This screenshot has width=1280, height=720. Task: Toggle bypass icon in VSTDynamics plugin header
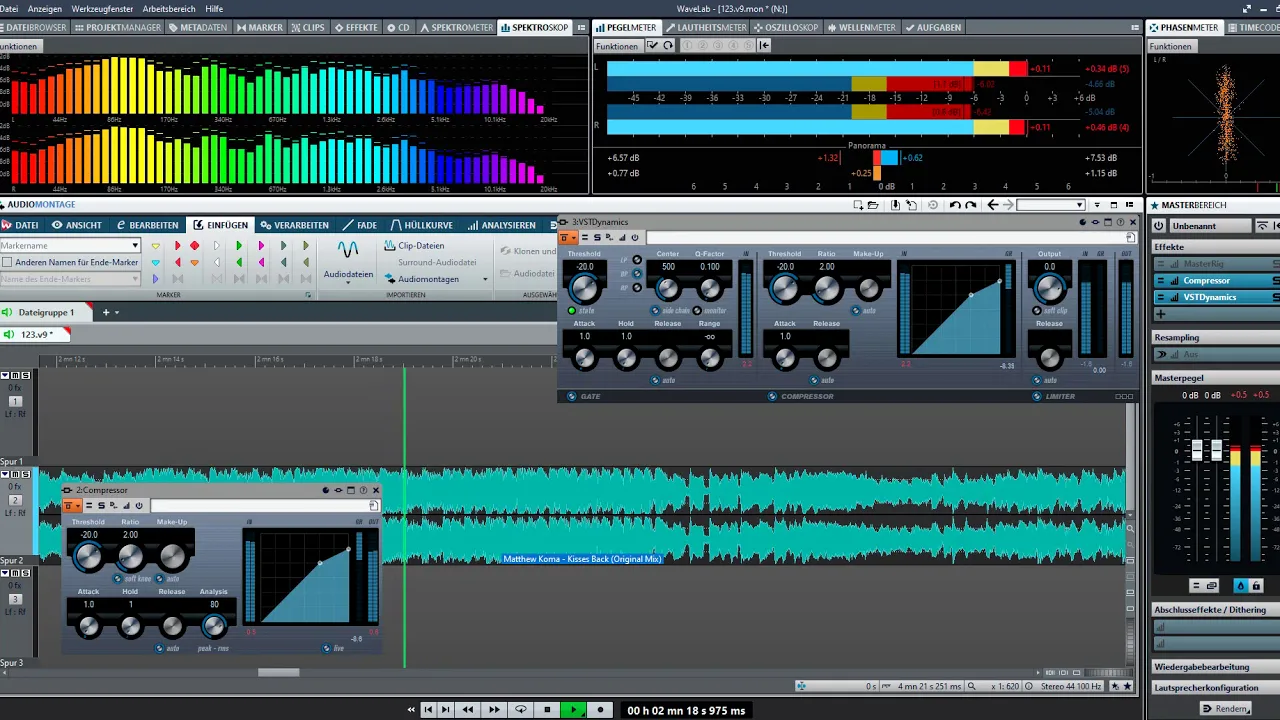point(585,238)
